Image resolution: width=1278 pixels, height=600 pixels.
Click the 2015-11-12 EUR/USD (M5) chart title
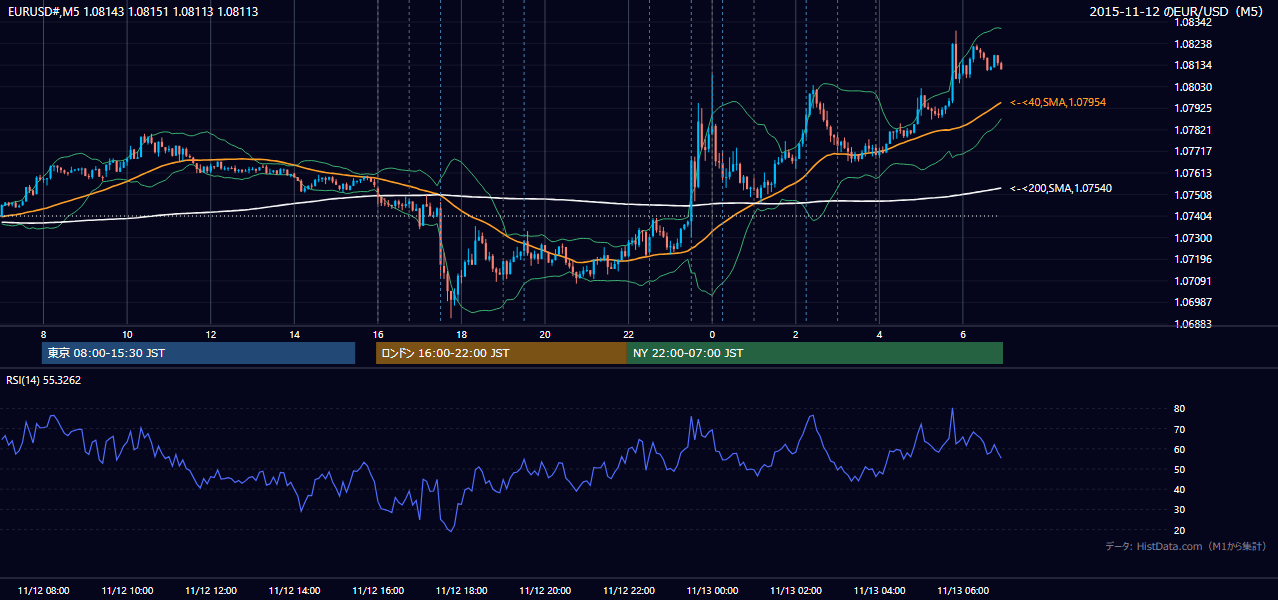coord(1177,11)
